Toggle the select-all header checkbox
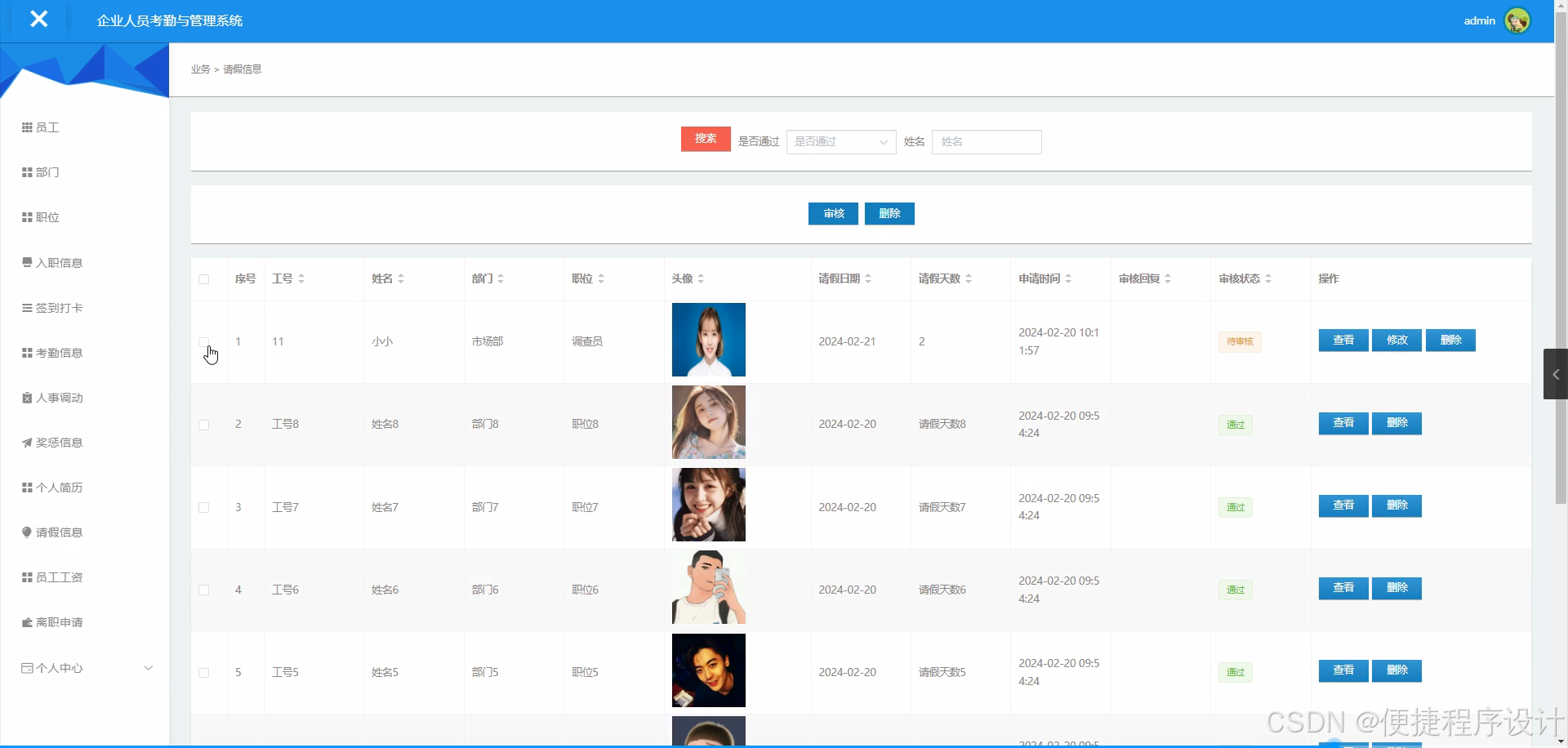 (x=204, y=279)
